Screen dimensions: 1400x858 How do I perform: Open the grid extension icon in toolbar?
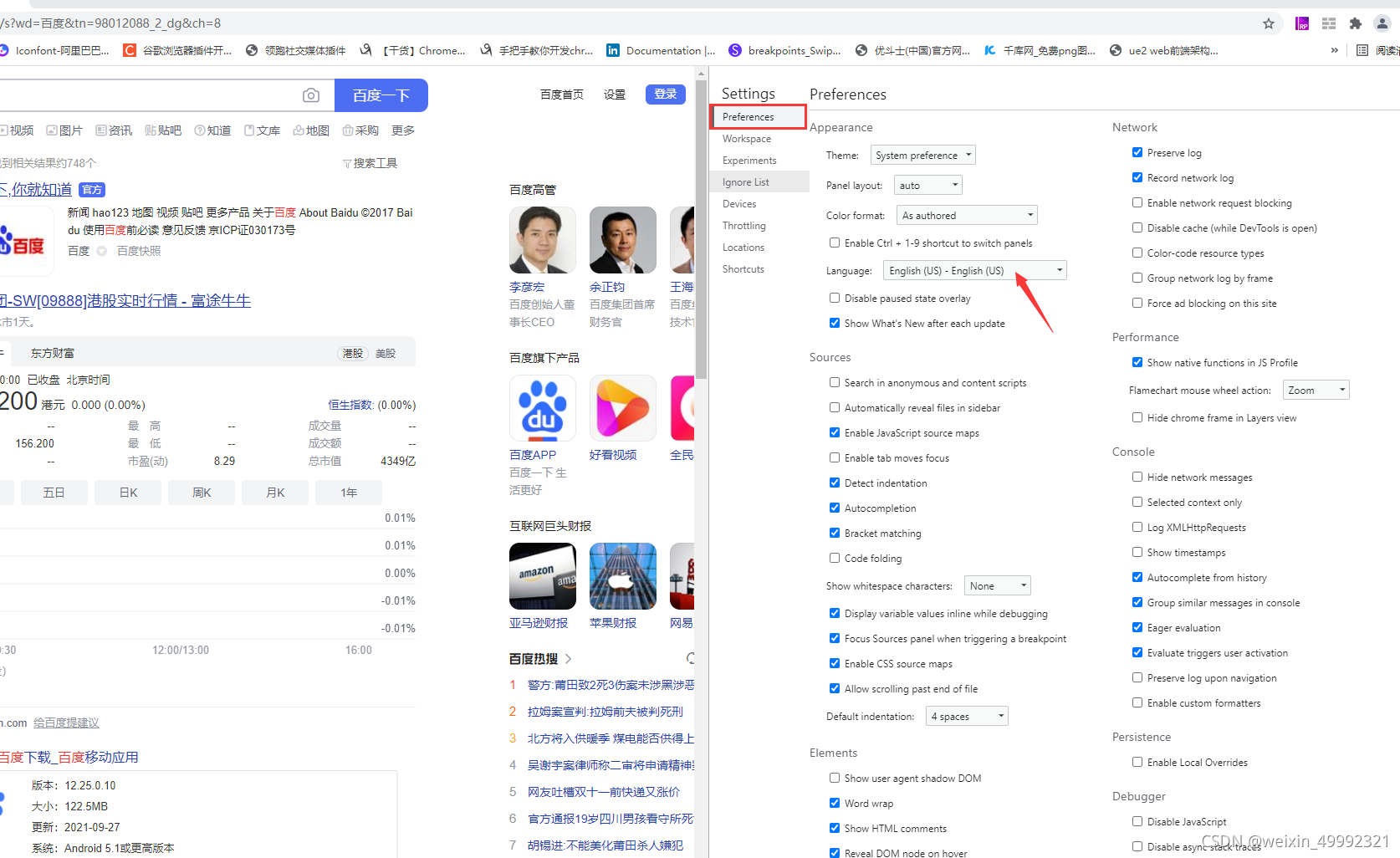click(1329, 23)
